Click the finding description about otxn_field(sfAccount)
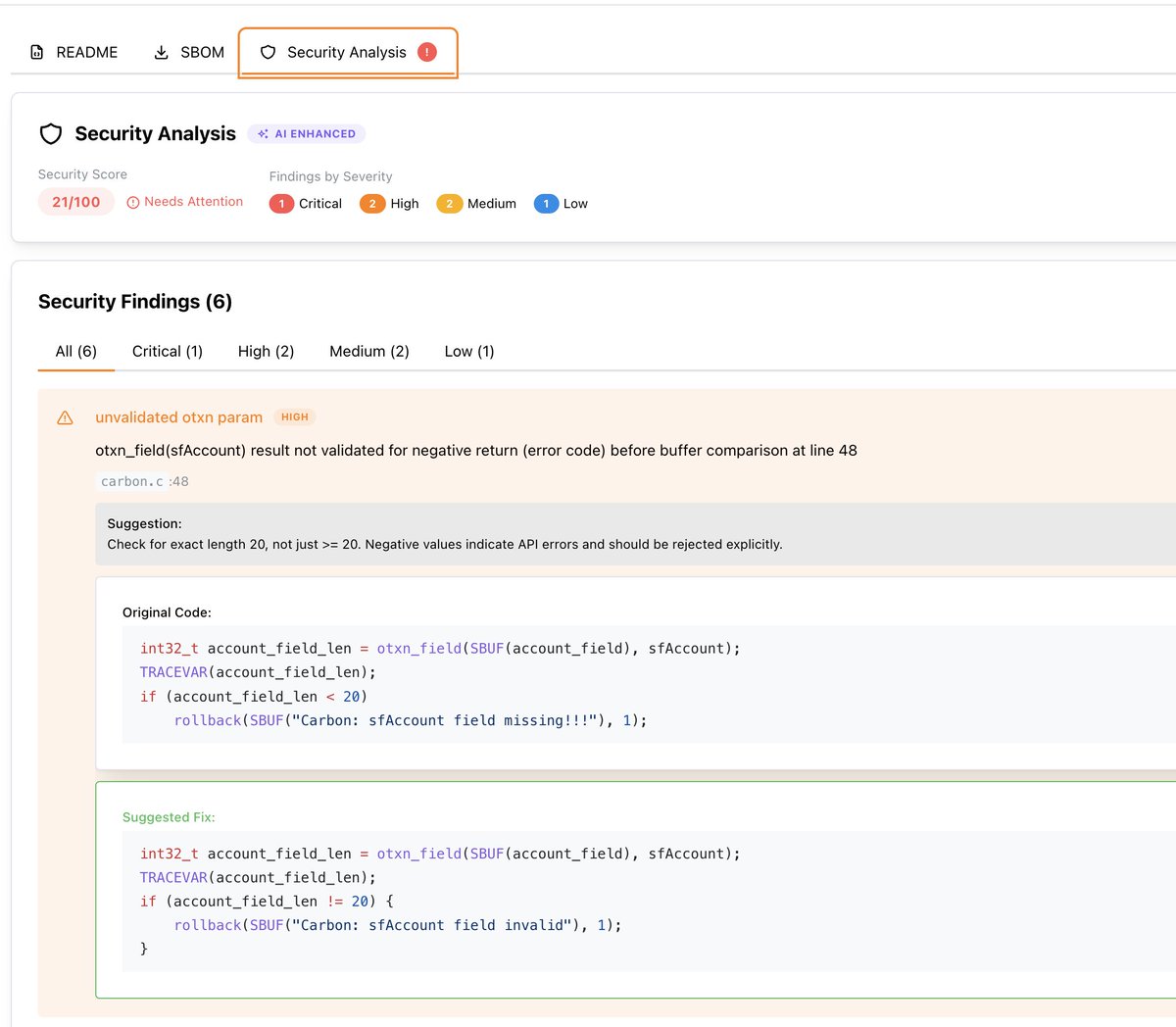The image size is (1176, 1027). click(476, 451)
